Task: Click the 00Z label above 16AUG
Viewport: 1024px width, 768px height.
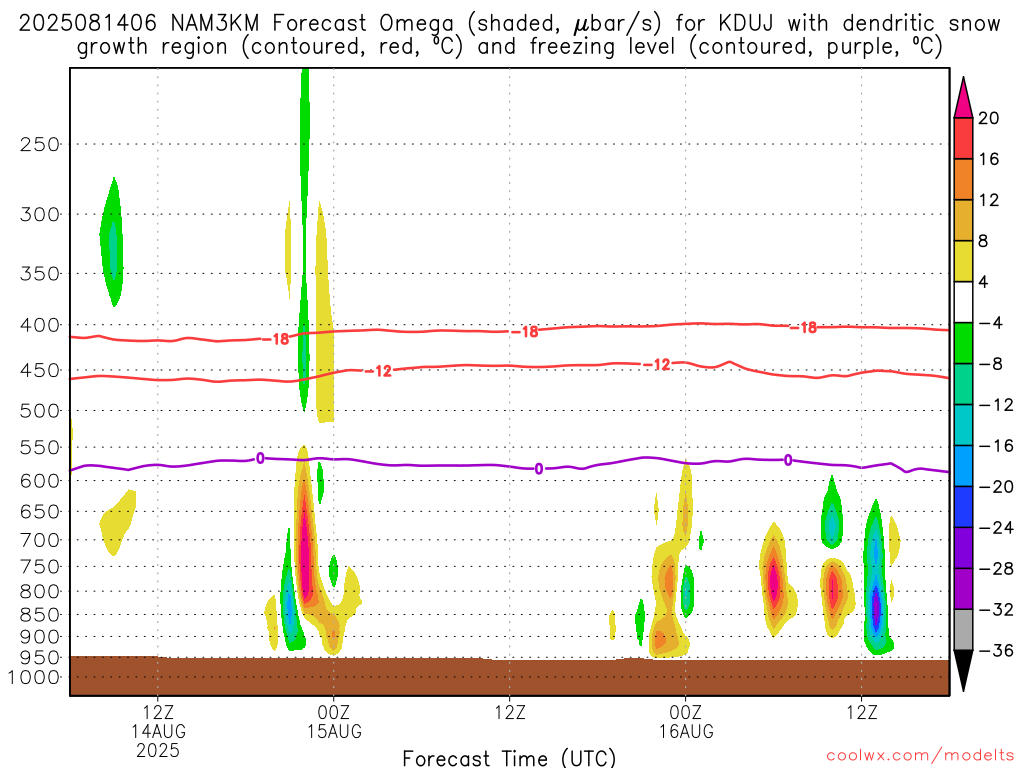Action: tap(686, 712)
